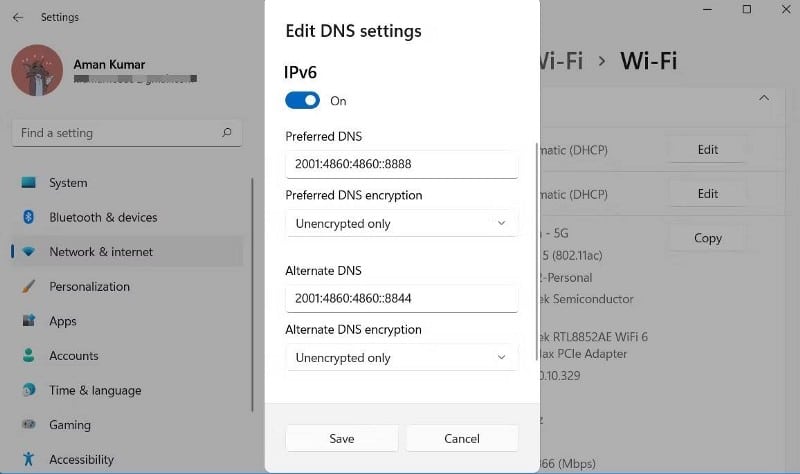This screenshot has height=474, width=800.
Task: Click the Time & language globe icon
Action: pos(29,390)
